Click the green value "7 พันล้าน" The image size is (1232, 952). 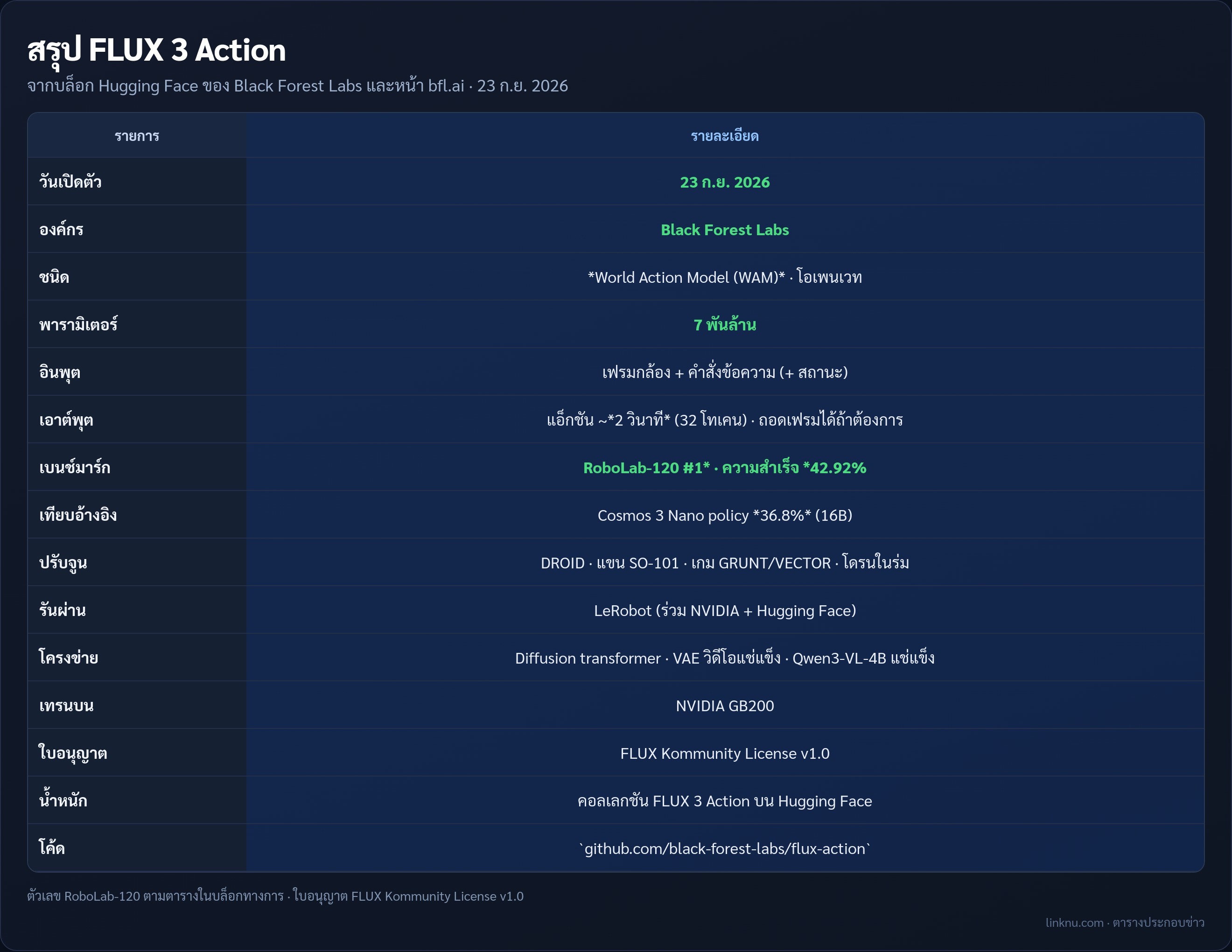pyautogui.click(x=724, y=325)
